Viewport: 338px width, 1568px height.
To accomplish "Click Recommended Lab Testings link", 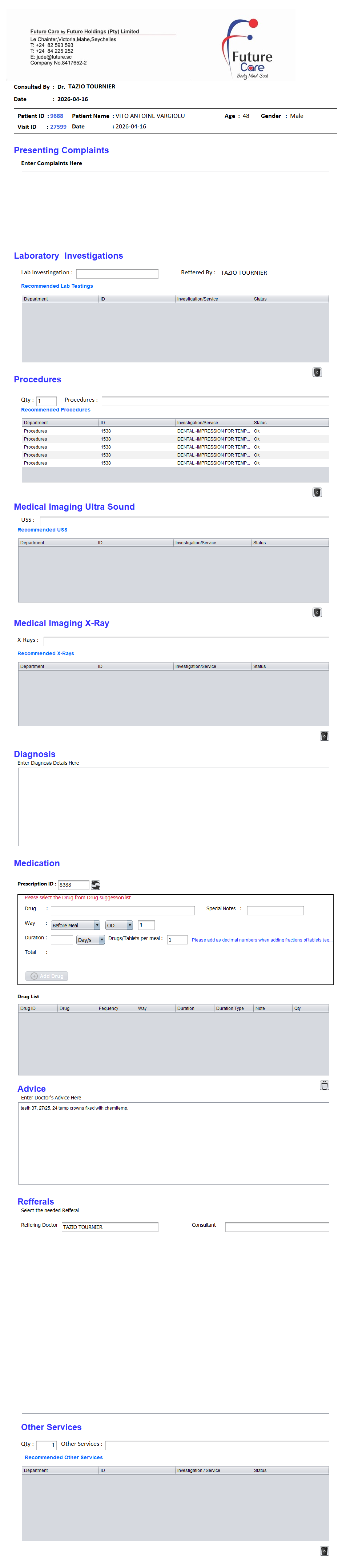I will 57,286.
